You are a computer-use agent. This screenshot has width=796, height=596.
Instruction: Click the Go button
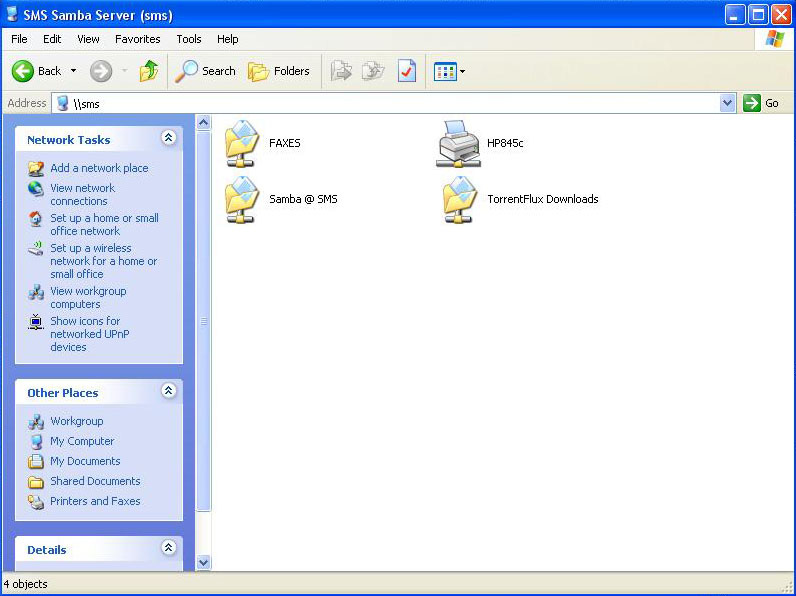click(761, 104)
